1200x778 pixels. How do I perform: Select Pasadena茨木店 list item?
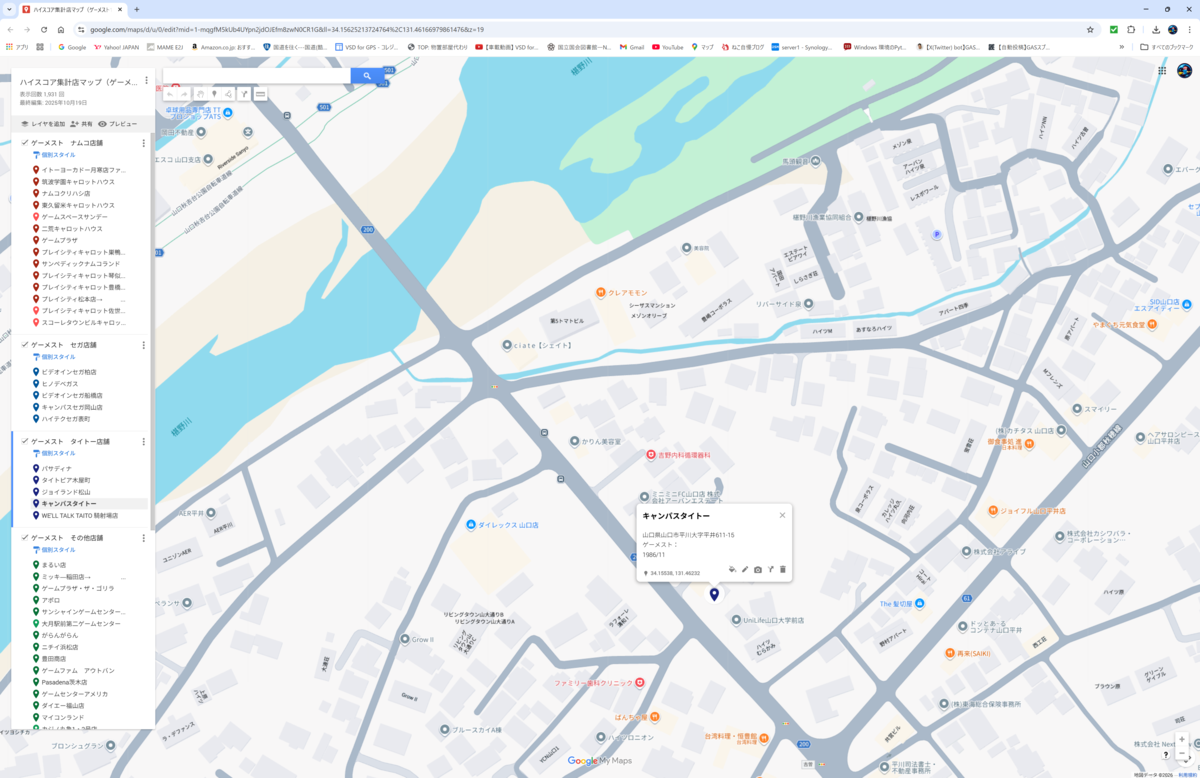click(x=65, y=682)
